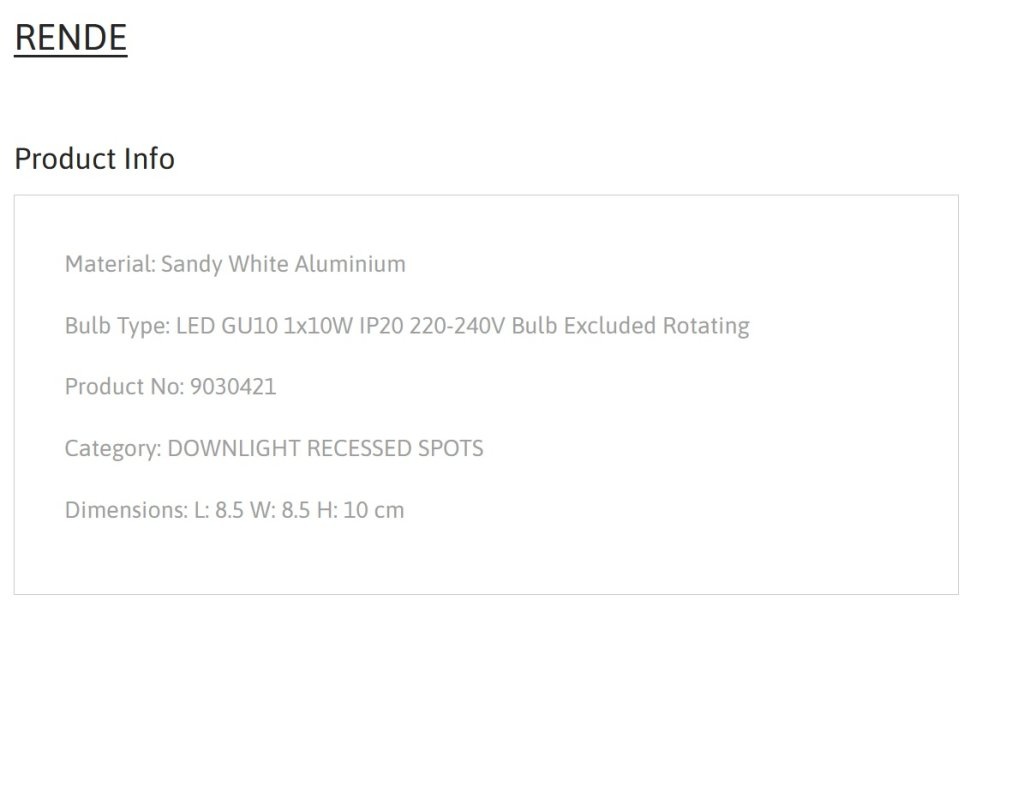Select the Material: Sandy White Aluminium line
1024x805 pixels.
click(235, 264)
